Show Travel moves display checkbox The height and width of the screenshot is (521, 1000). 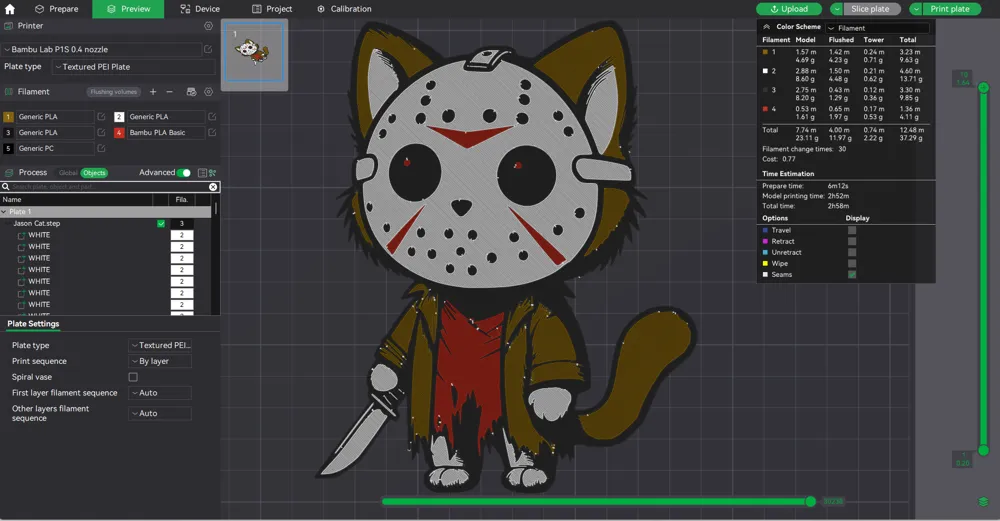pyautogui.click(x=852, y=230)
